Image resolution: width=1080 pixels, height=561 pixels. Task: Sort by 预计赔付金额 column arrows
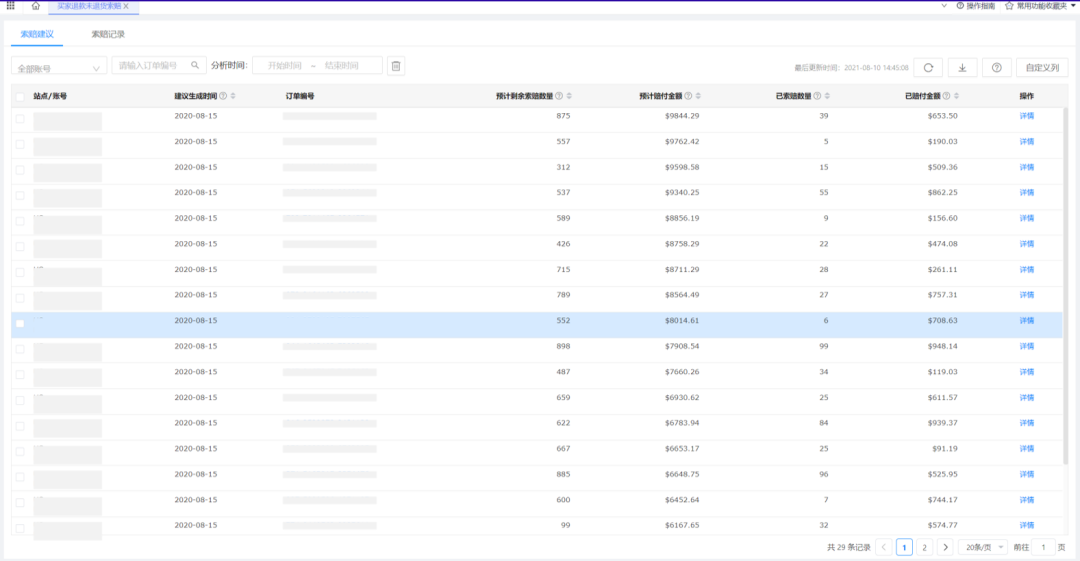point(699,96)
